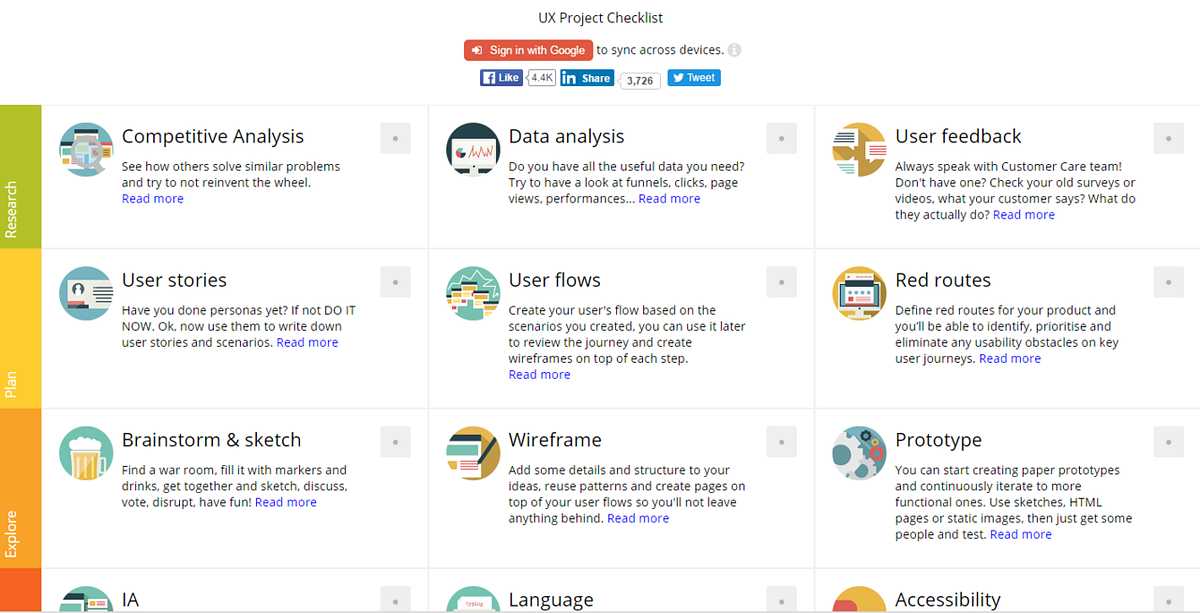Image resolution: width=1200 pixels, height=613 pixels.
Task: Check off the Competitive Analysis task
Action: [395, 138]
